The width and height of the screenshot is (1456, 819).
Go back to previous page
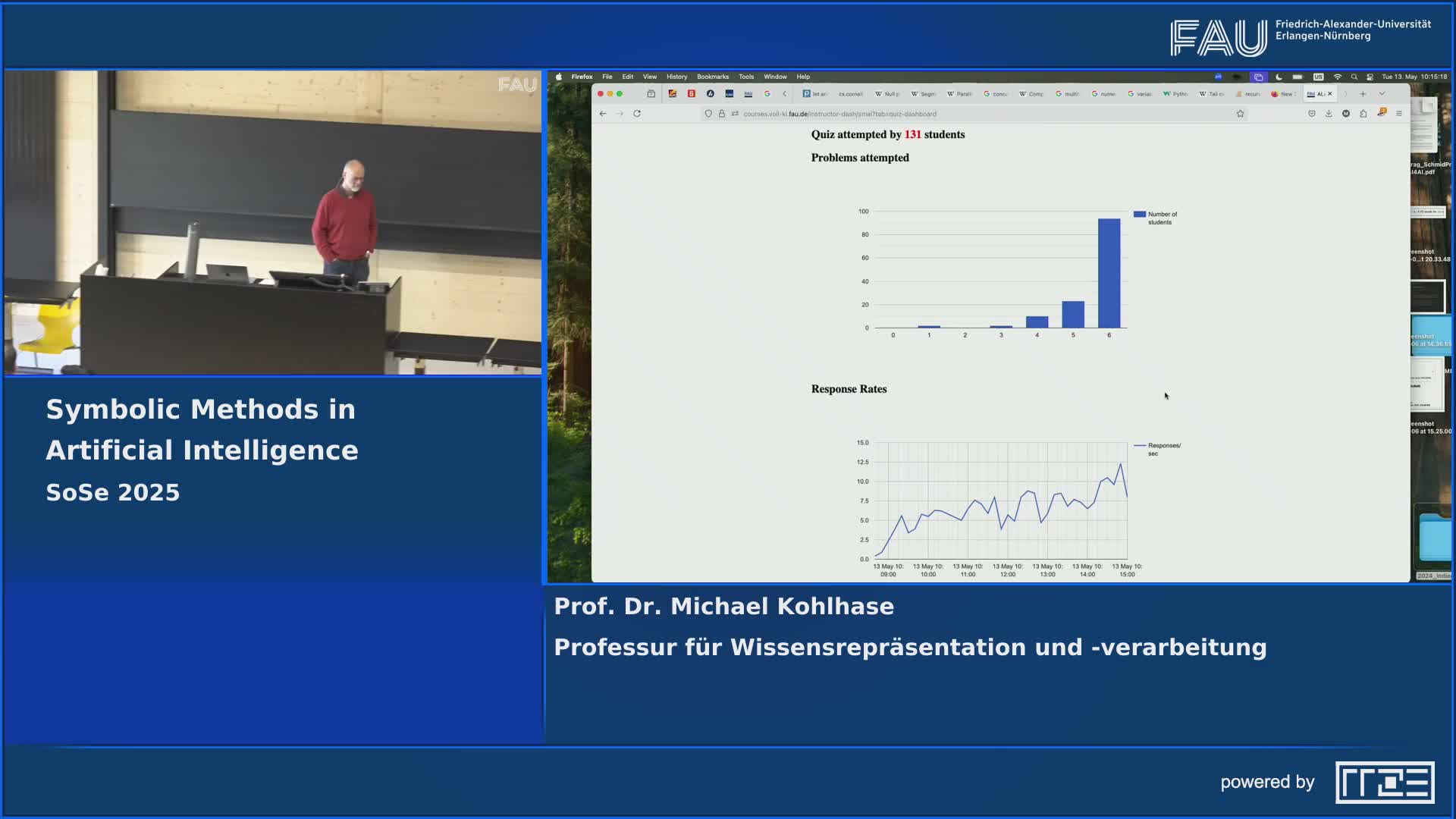[603, 114]
